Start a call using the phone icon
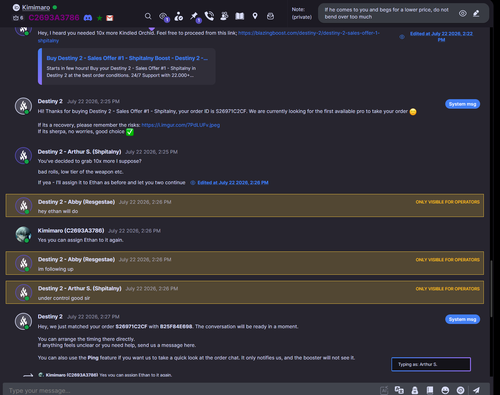Screen dimensions: 500x395 [x=209, y=16]
